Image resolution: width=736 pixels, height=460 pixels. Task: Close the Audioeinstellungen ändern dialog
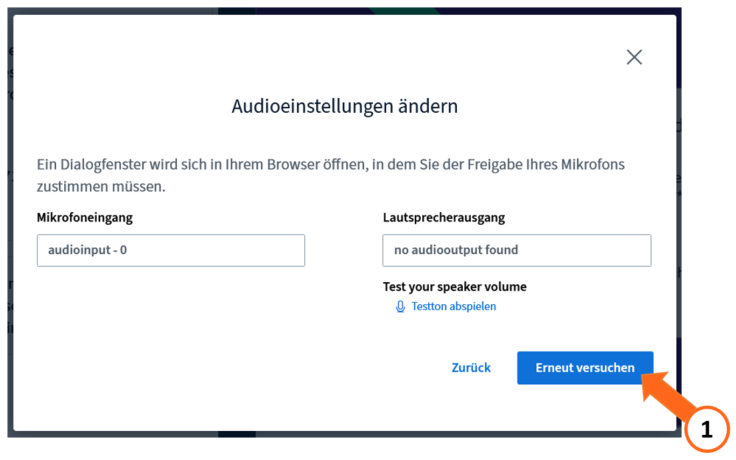point(634,57)
